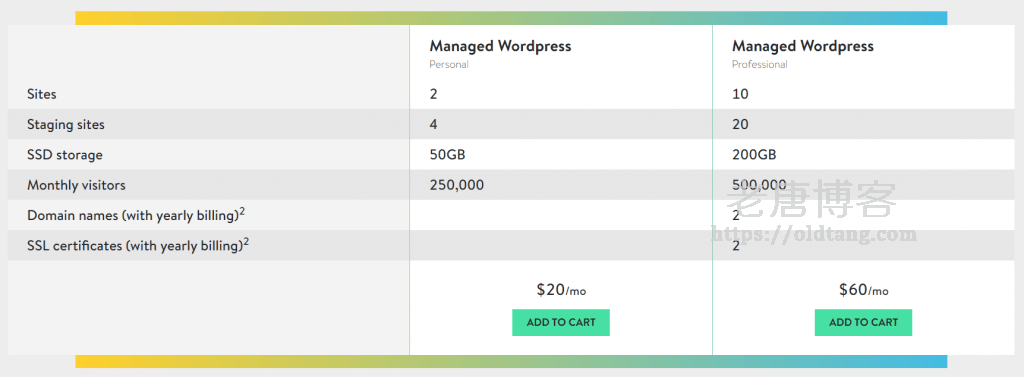Open the footnote 2 beside SSL certificates
The height and width of the screenshot is (377, 1024).
[x=247, y=242]
